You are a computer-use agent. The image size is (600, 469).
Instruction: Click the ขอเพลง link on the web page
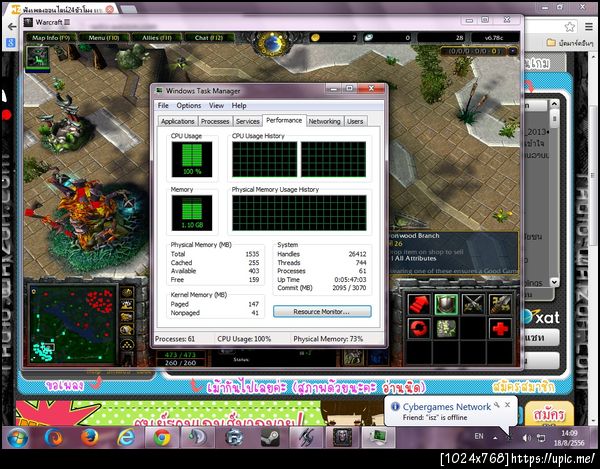(x=64, y=385)
